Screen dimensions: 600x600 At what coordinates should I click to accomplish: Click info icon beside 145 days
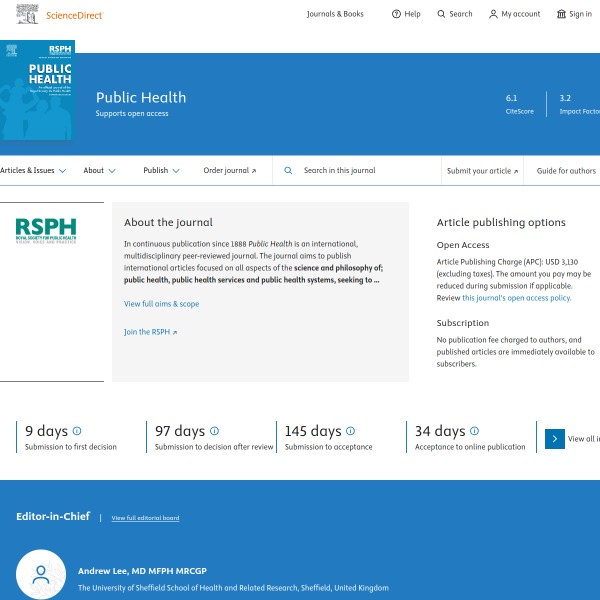pyautogui.click(x=351, y=431)
